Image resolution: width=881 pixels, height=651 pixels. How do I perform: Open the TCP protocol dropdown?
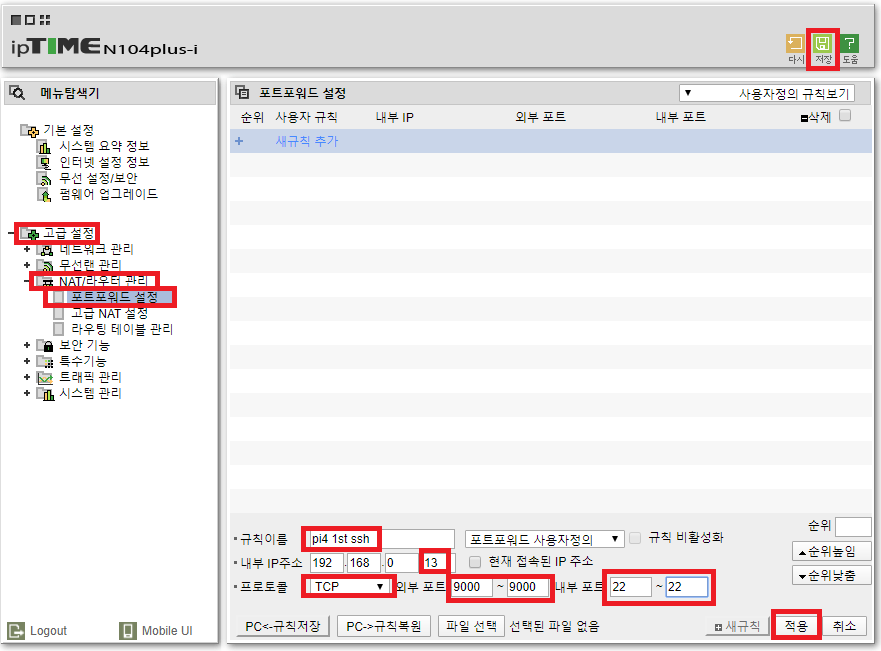(x=348, y=586)
